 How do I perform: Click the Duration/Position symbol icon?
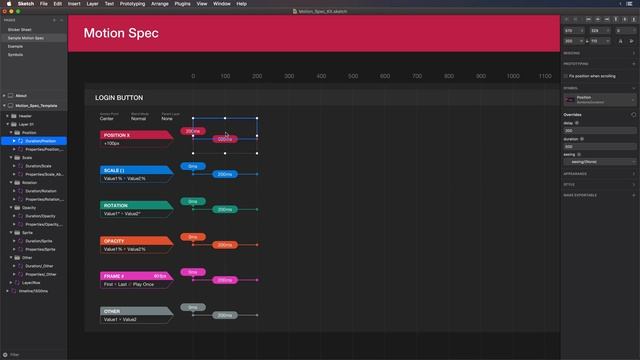coord(20,141)
